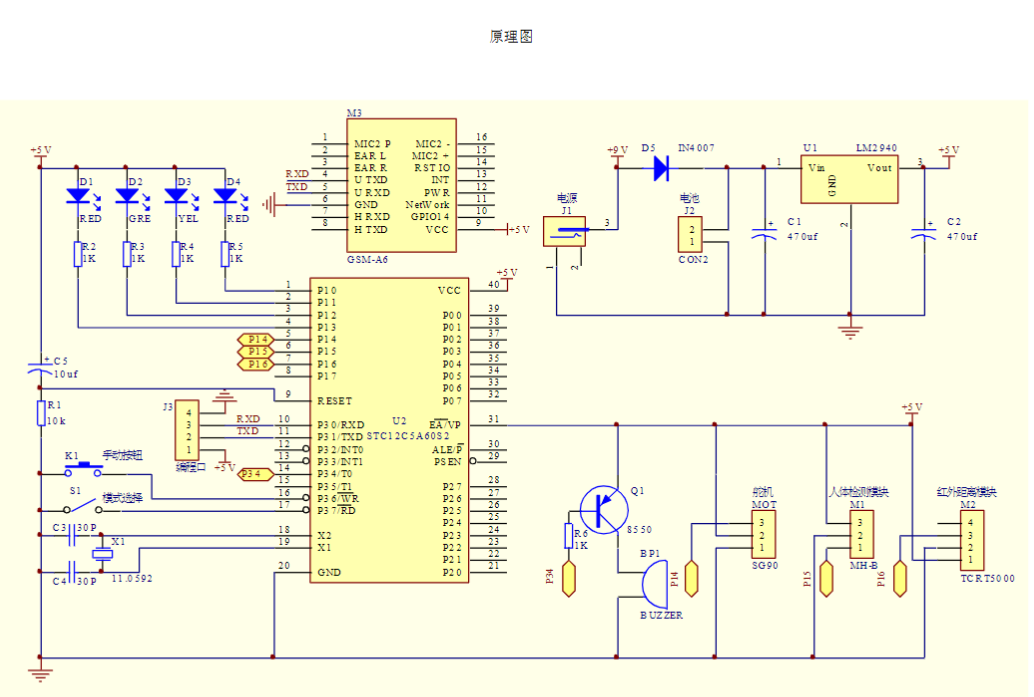Select the R1 10k resistor symbol
The width and height of the screenshot is (1034, 697).
[40, 413]
